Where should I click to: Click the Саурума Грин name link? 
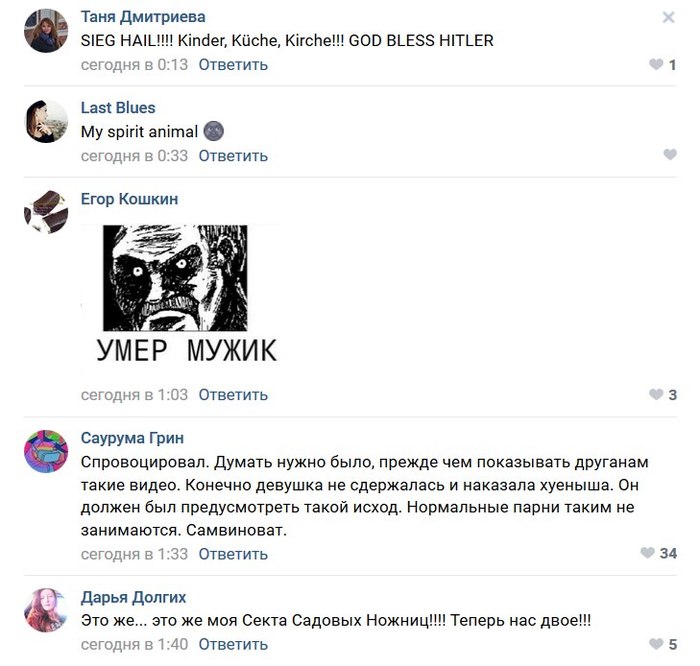click(132, 438)
